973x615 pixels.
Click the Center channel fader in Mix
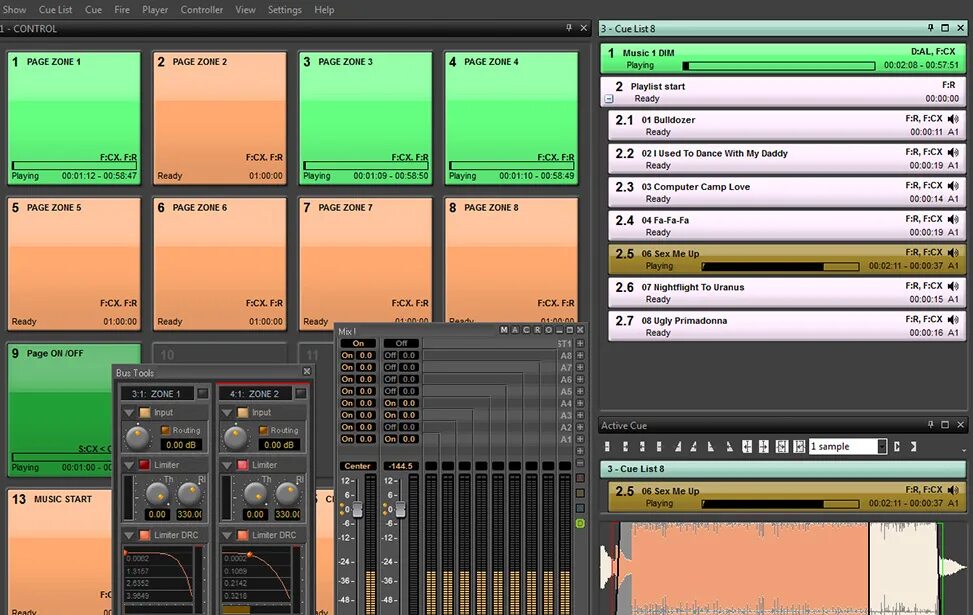[357, 510]
